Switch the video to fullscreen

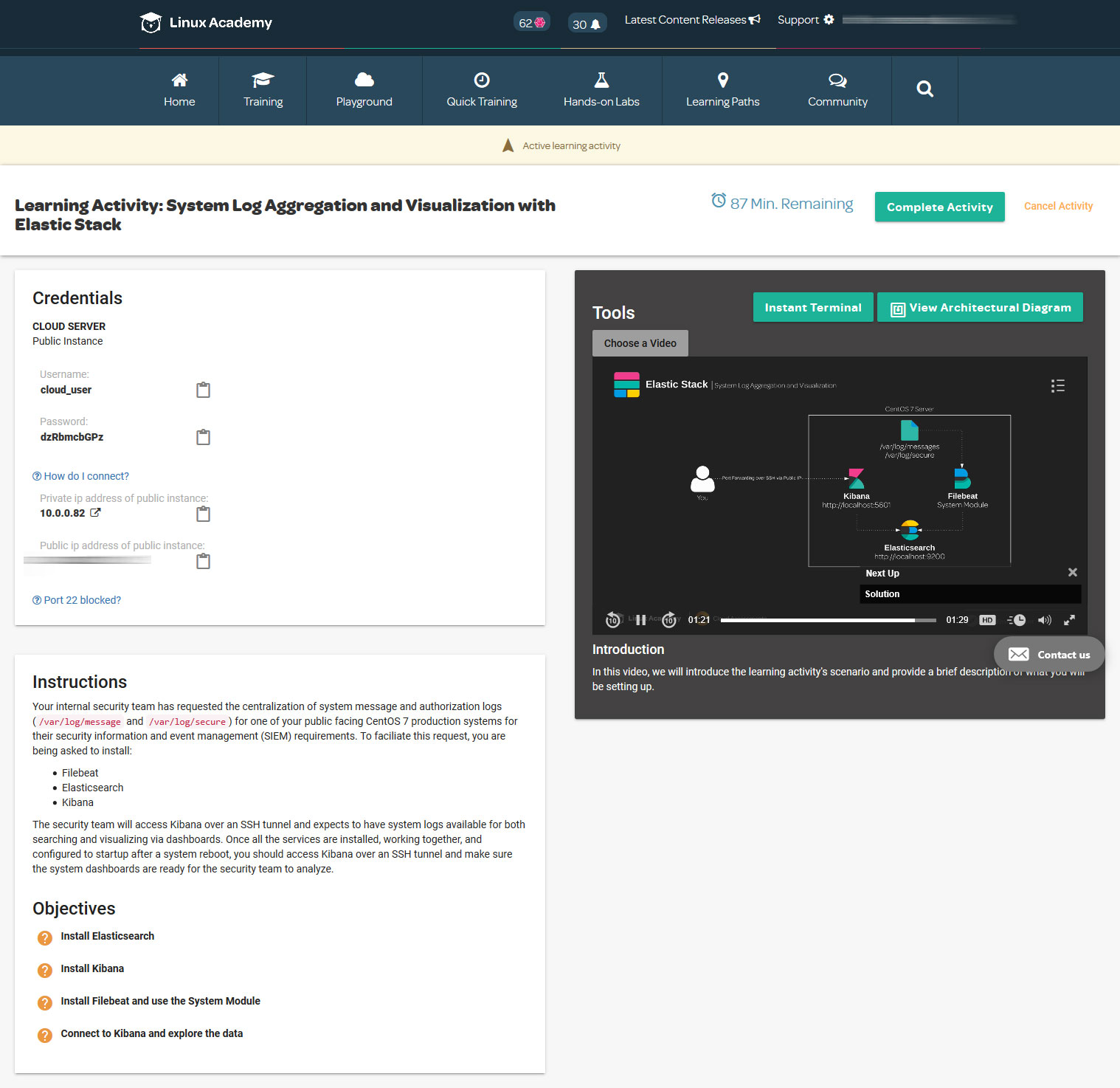pos(1069,620)
